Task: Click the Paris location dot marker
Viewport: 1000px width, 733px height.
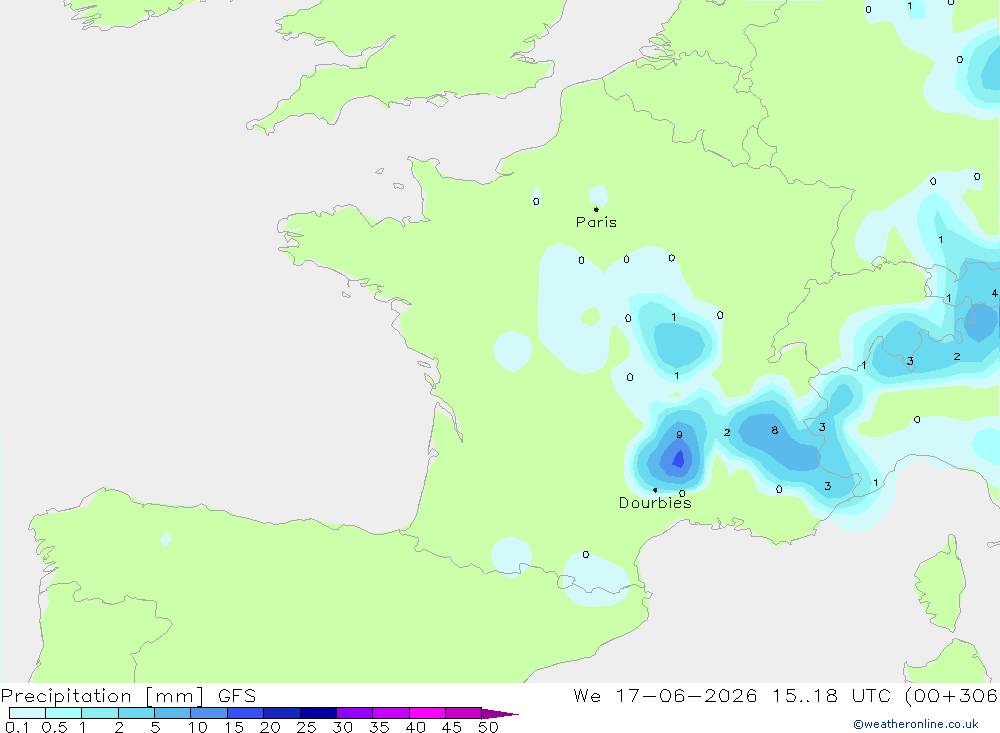Action: 596,209
